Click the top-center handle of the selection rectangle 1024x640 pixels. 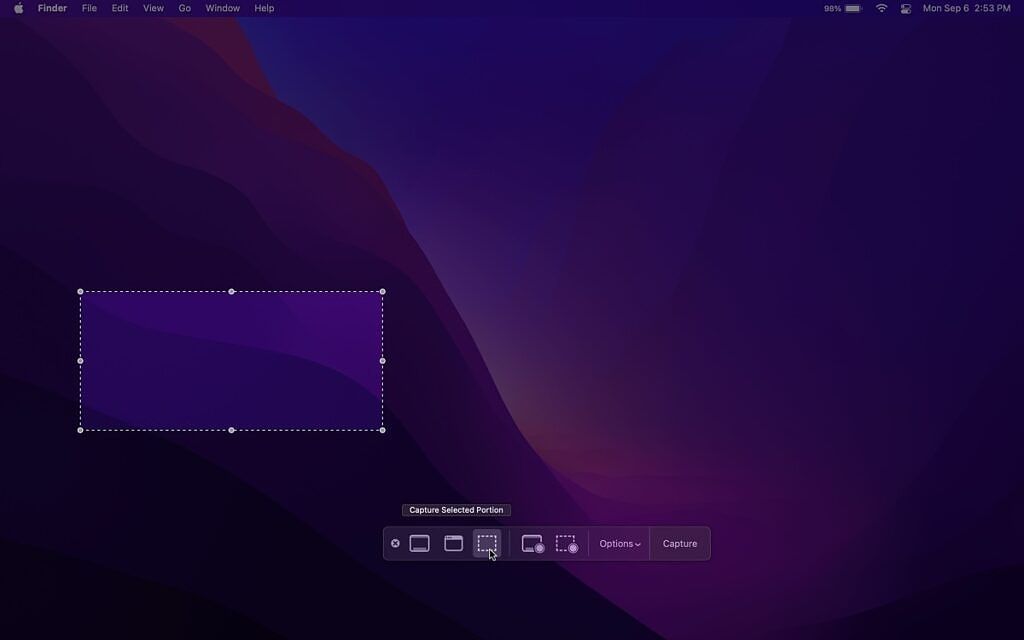click(232, 291)
